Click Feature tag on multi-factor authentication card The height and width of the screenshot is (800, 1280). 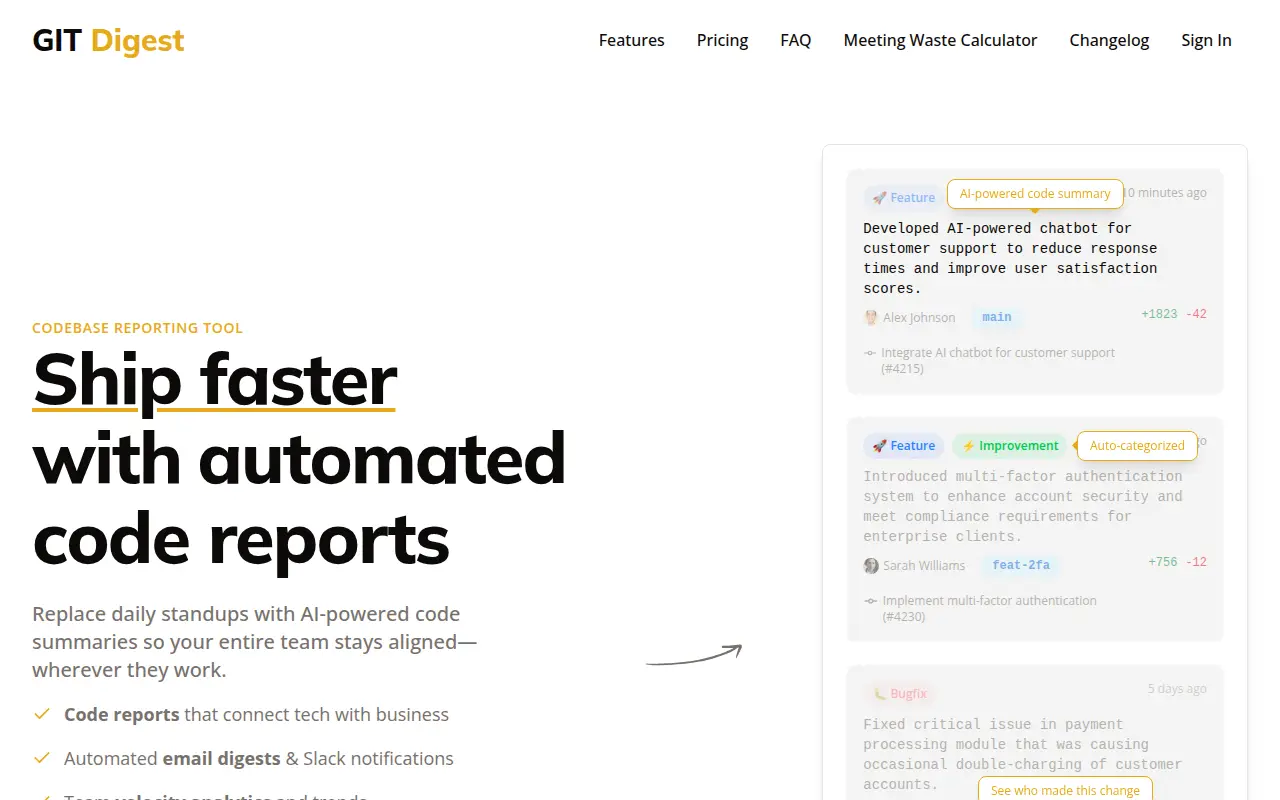pyautogui.click(x=904, y=446)
